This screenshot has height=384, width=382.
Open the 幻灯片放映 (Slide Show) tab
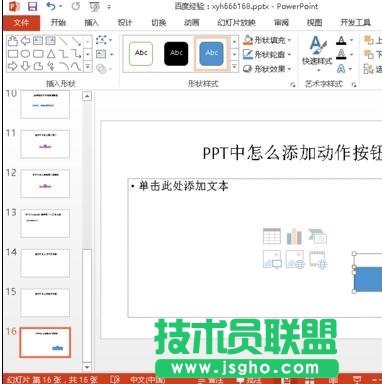coord(236,23)
